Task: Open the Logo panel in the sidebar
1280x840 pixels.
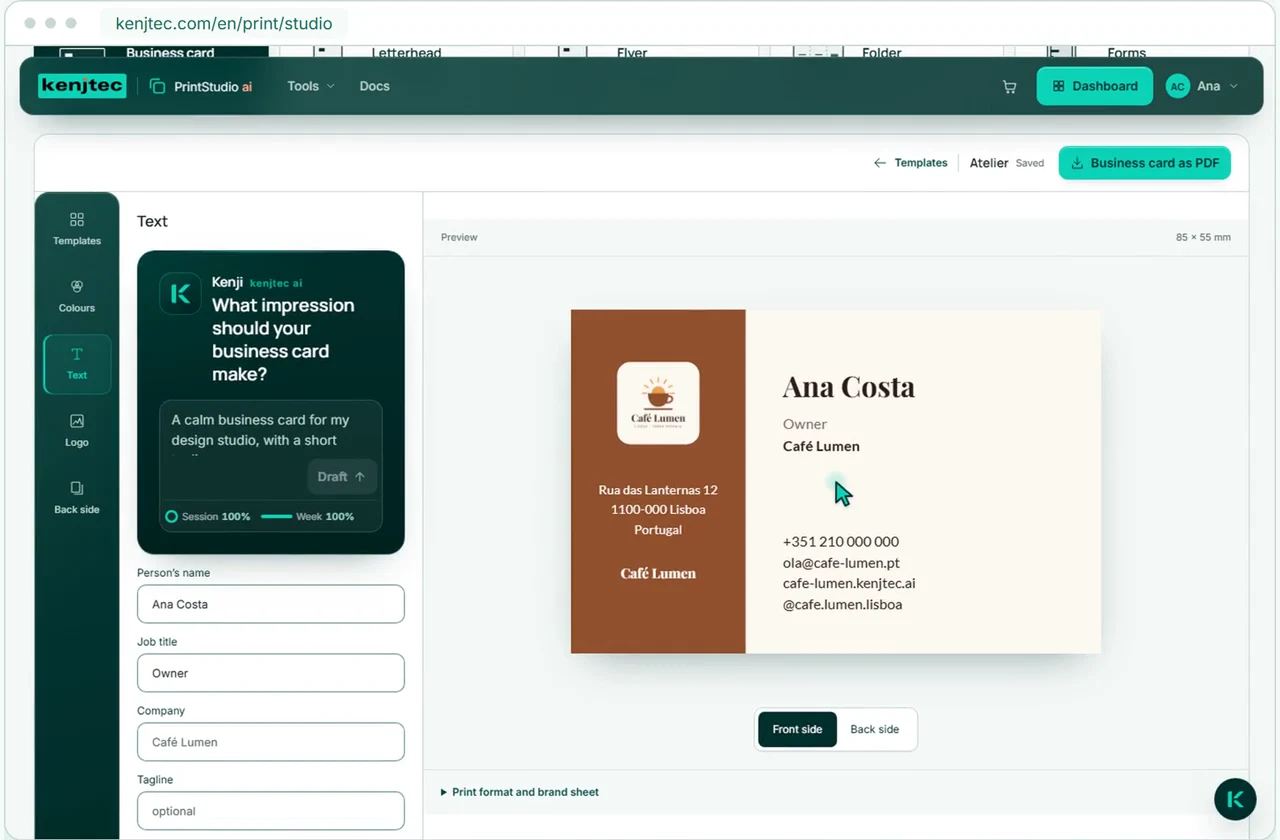Action: pos(77,430)
